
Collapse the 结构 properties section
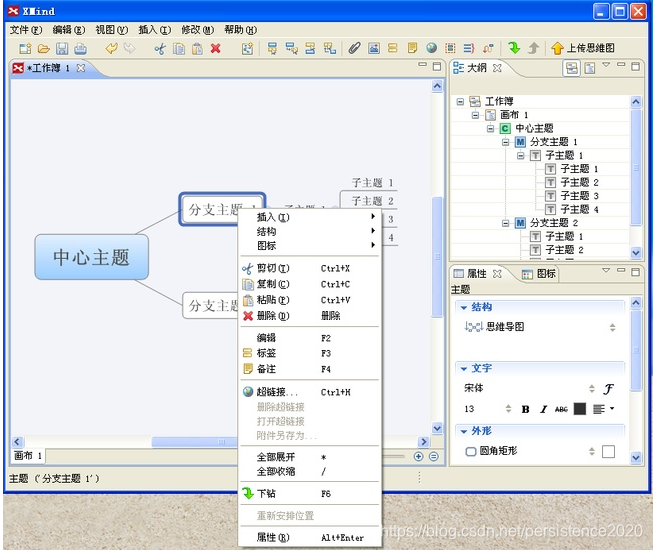[464, 308]
